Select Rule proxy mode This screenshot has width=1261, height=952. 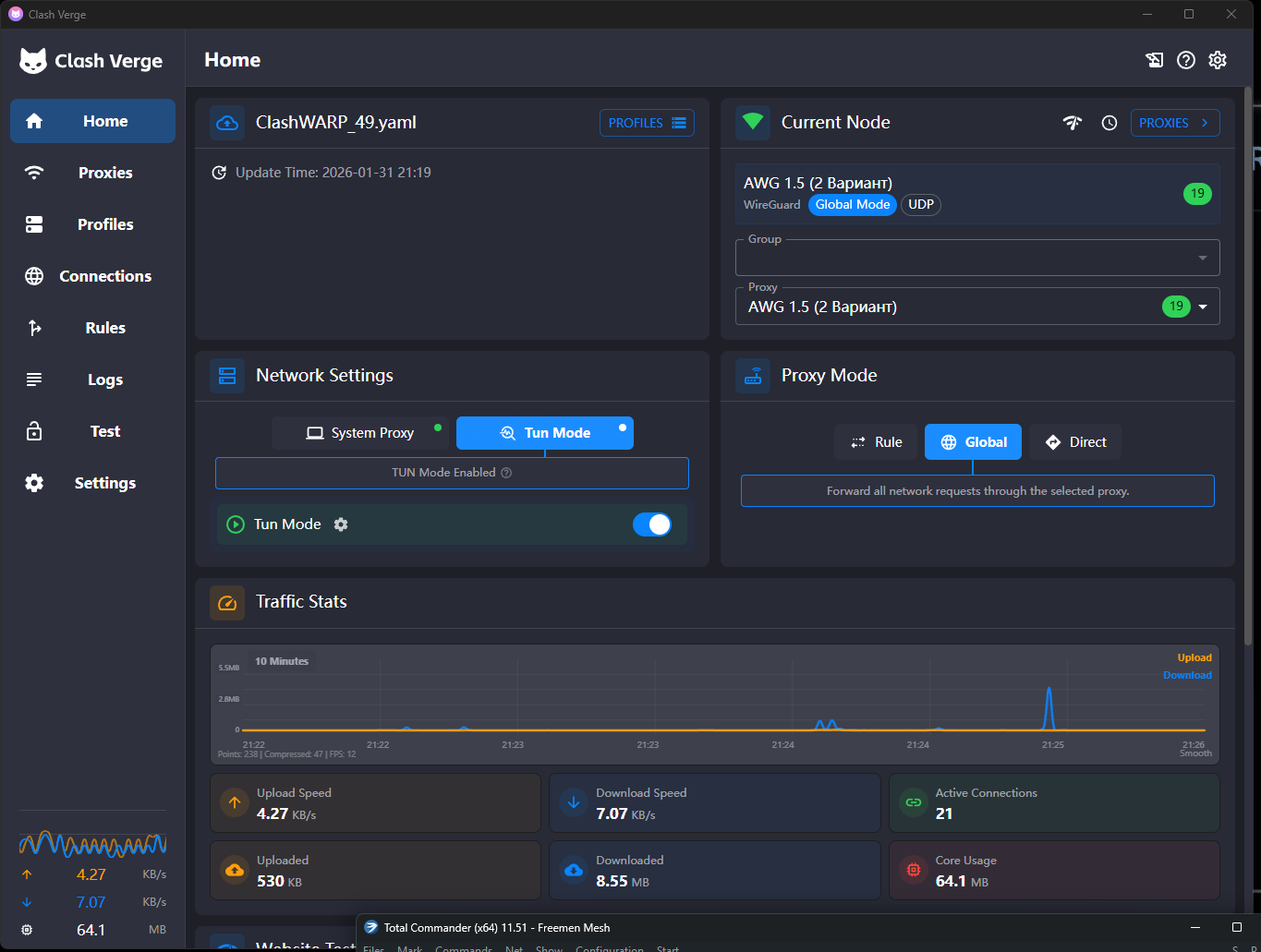(x=876, y=442)
